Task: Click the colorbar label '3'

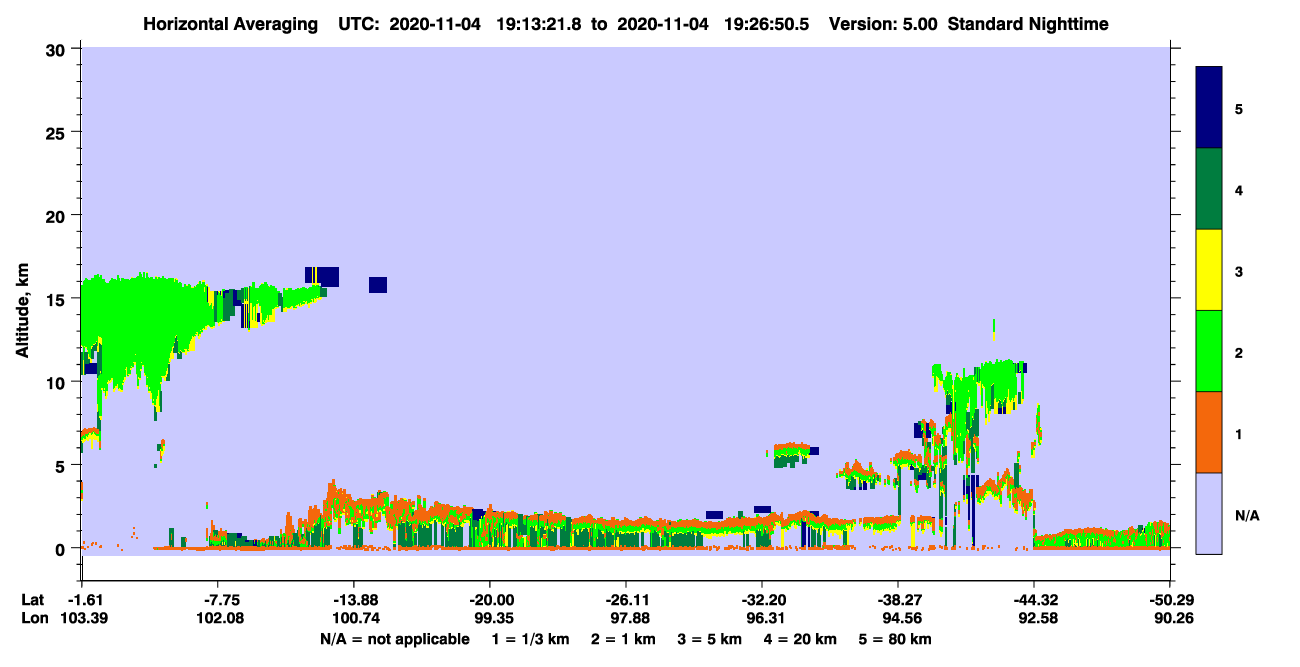Action: pos(1238,271)
